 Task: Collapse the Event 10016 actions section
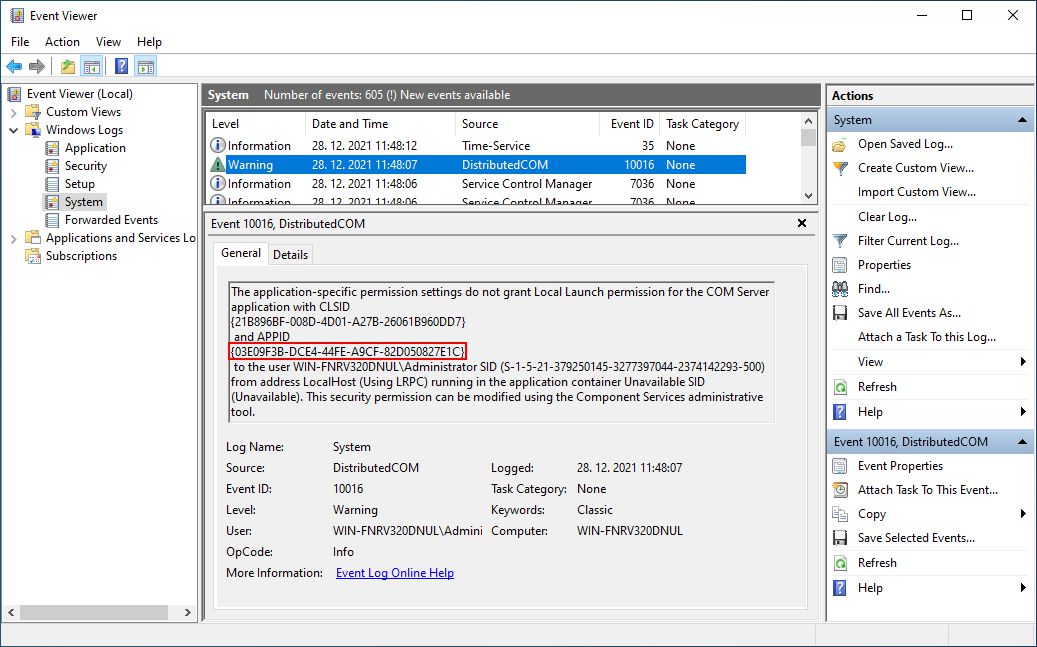tap(1022, 441)
